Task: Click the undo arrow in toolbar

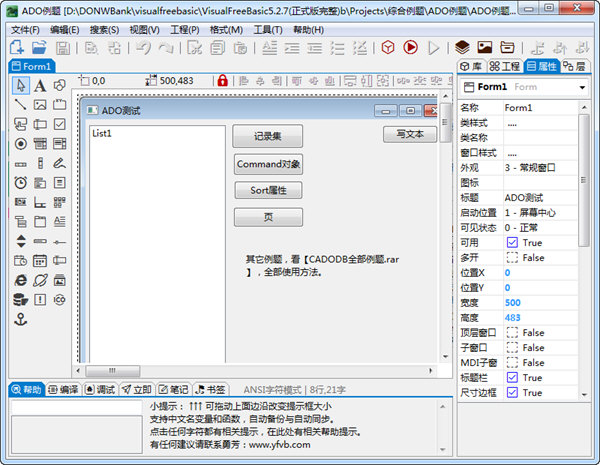Action: [143, 47]
